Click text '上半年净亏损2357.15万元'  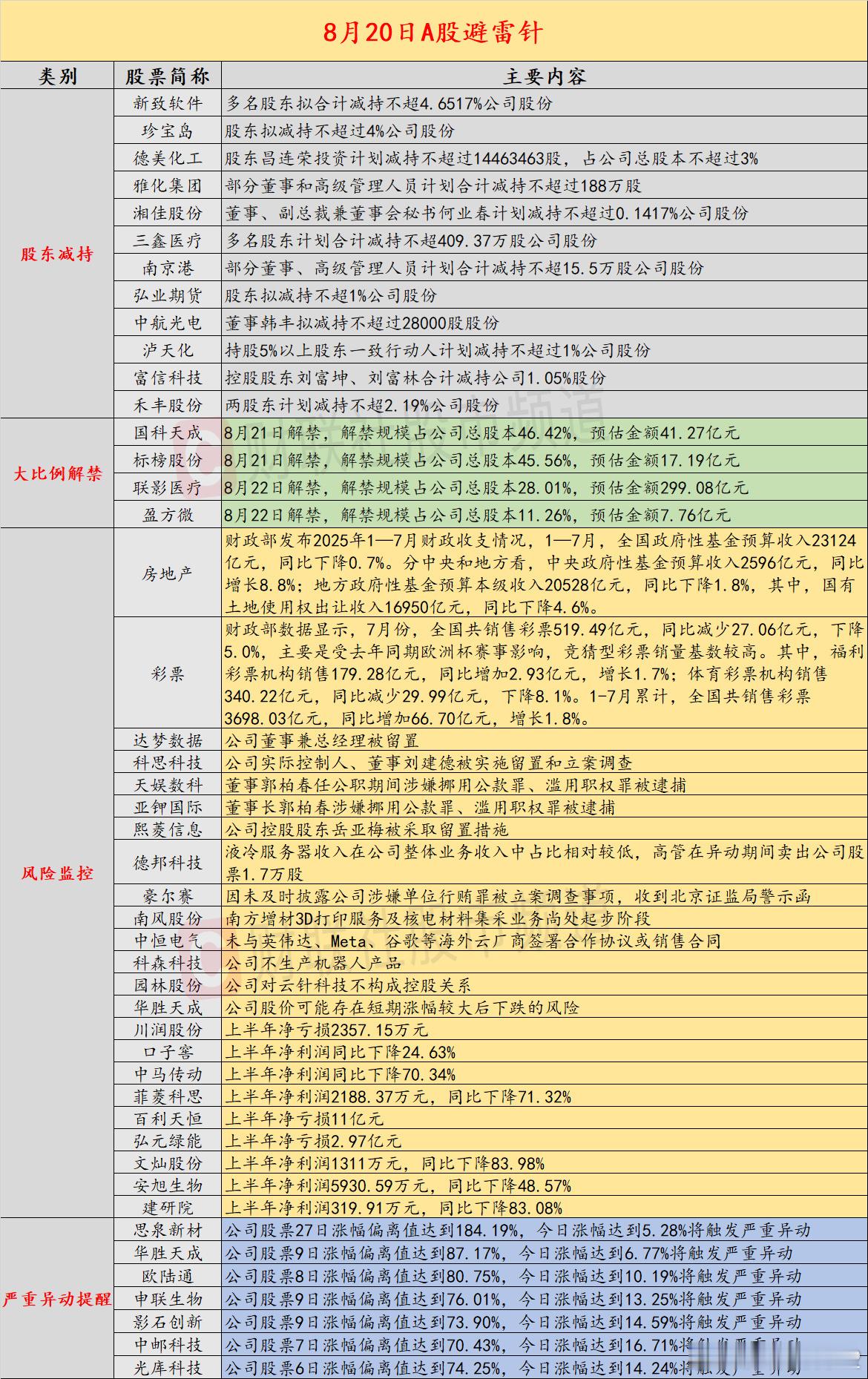[x=326, y=1030]
